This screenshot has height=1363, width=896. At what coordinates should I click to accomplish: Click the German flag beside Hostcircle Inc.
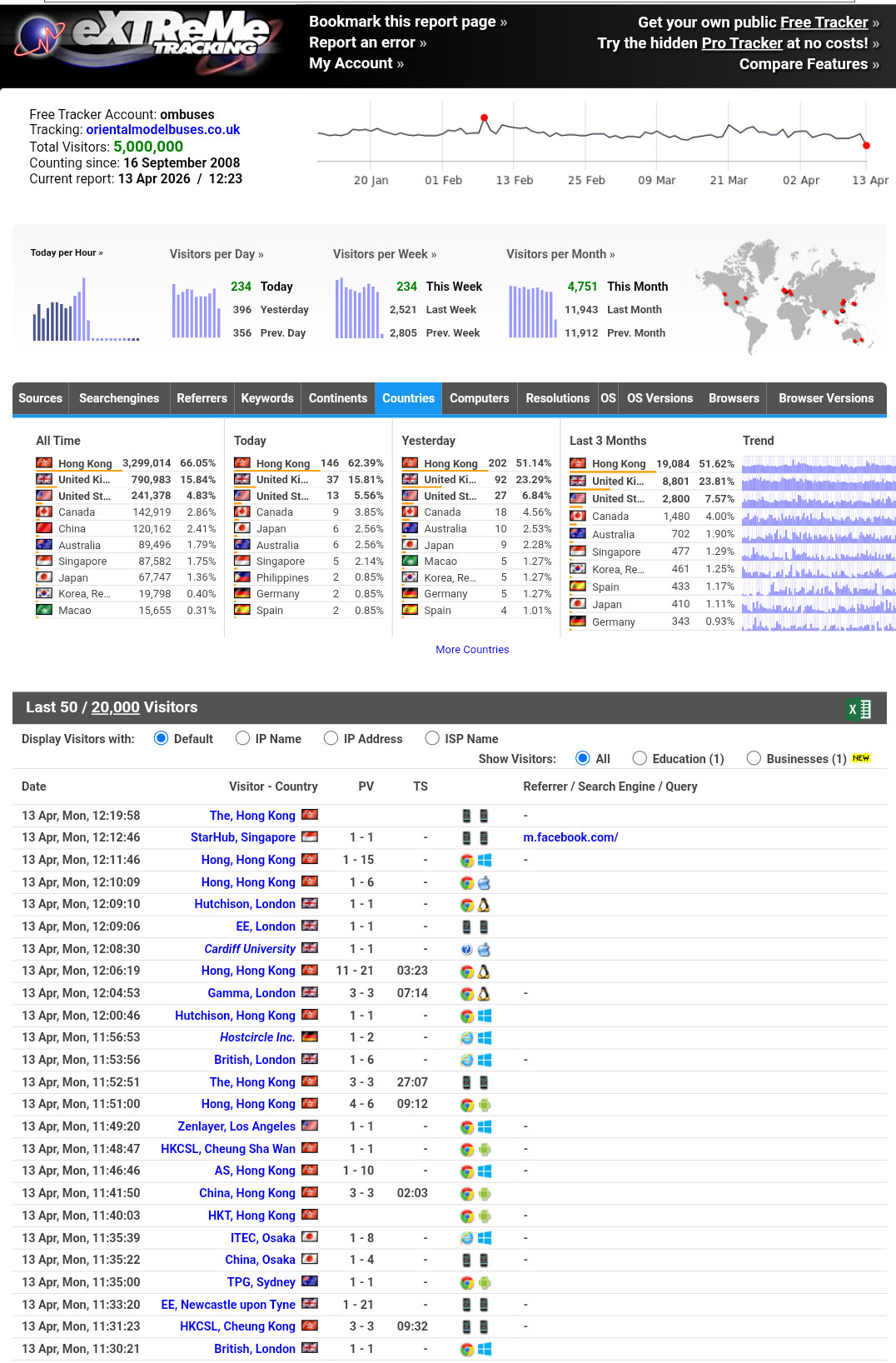[310, 1036]
